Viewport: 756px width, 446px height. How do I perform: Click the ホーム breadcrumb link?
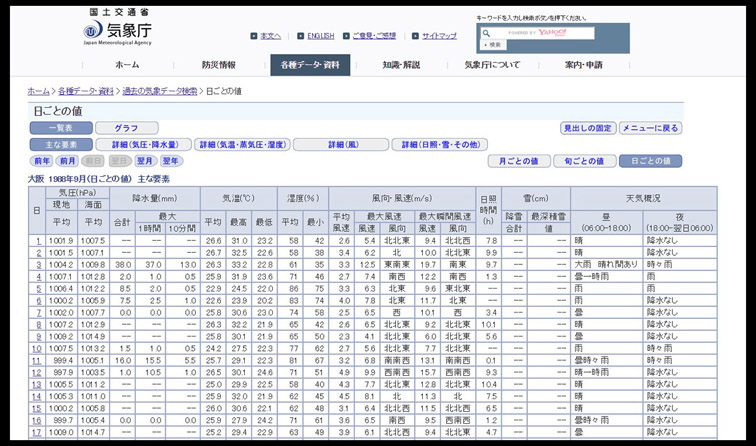39,91
